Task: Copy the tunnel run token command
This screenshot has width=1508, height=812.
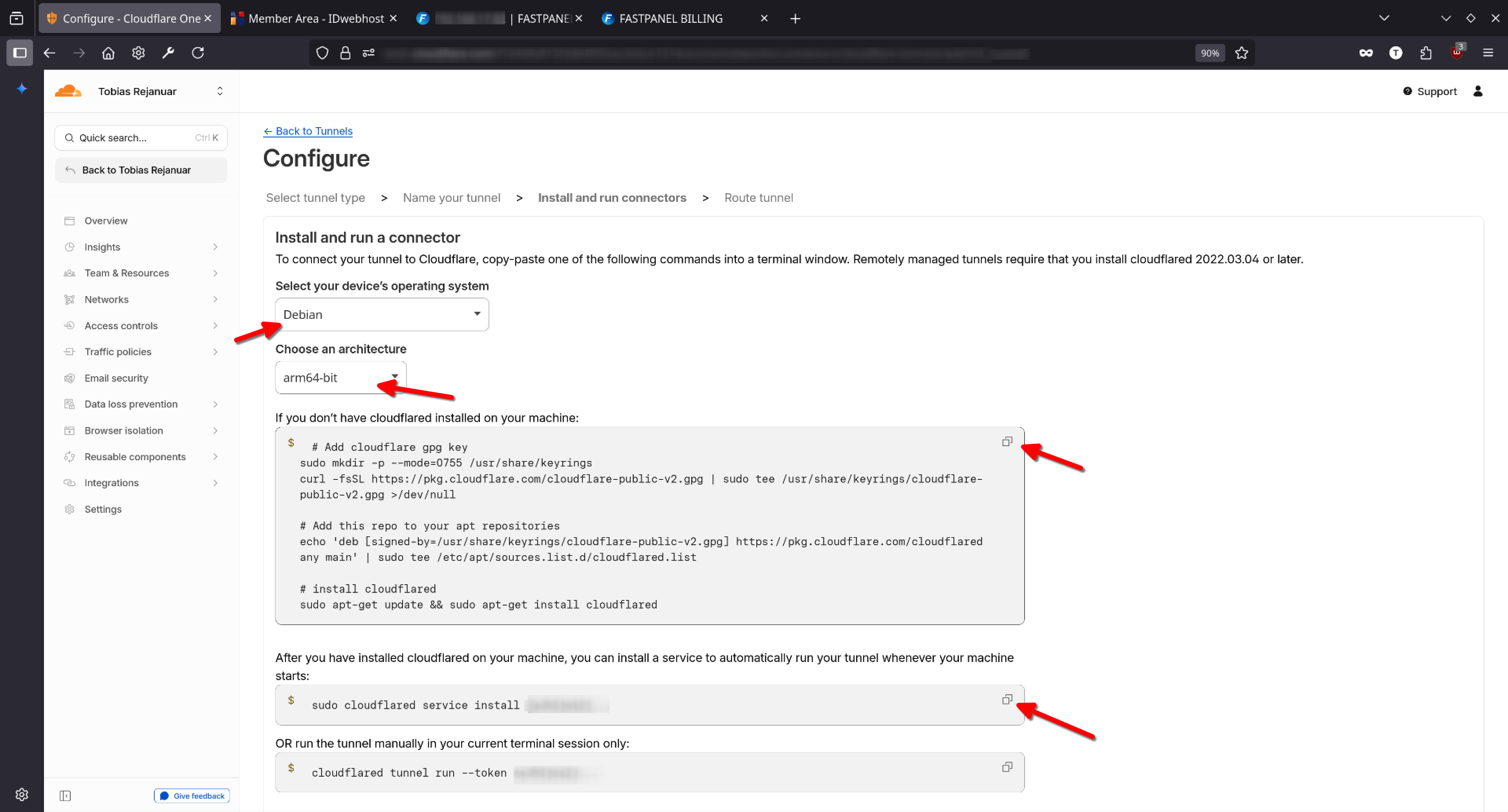Action: click(1007, 767)
